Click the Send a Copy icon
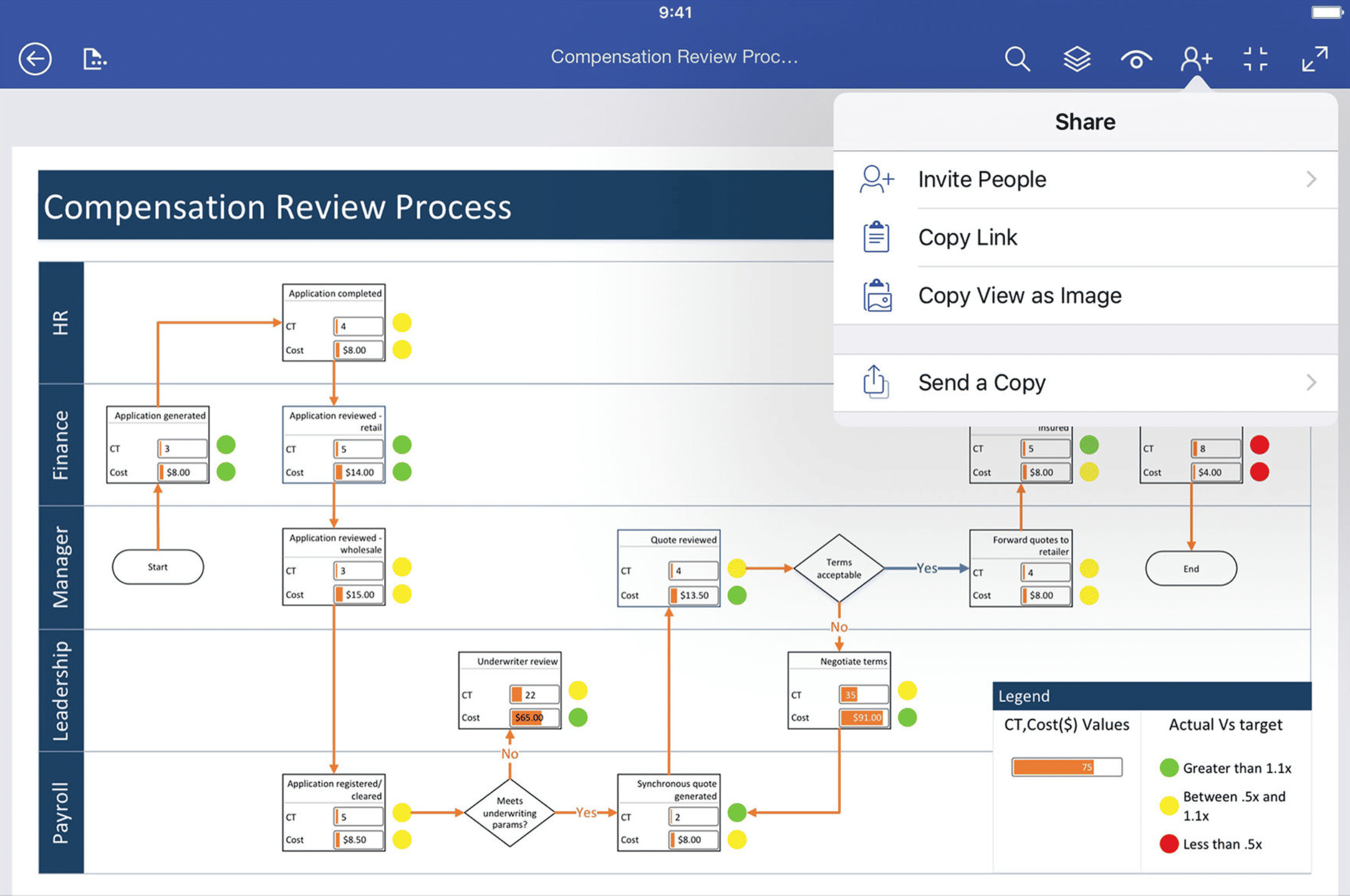The height and width of the screenshot is (896, 1350). (x=873, y=381)
